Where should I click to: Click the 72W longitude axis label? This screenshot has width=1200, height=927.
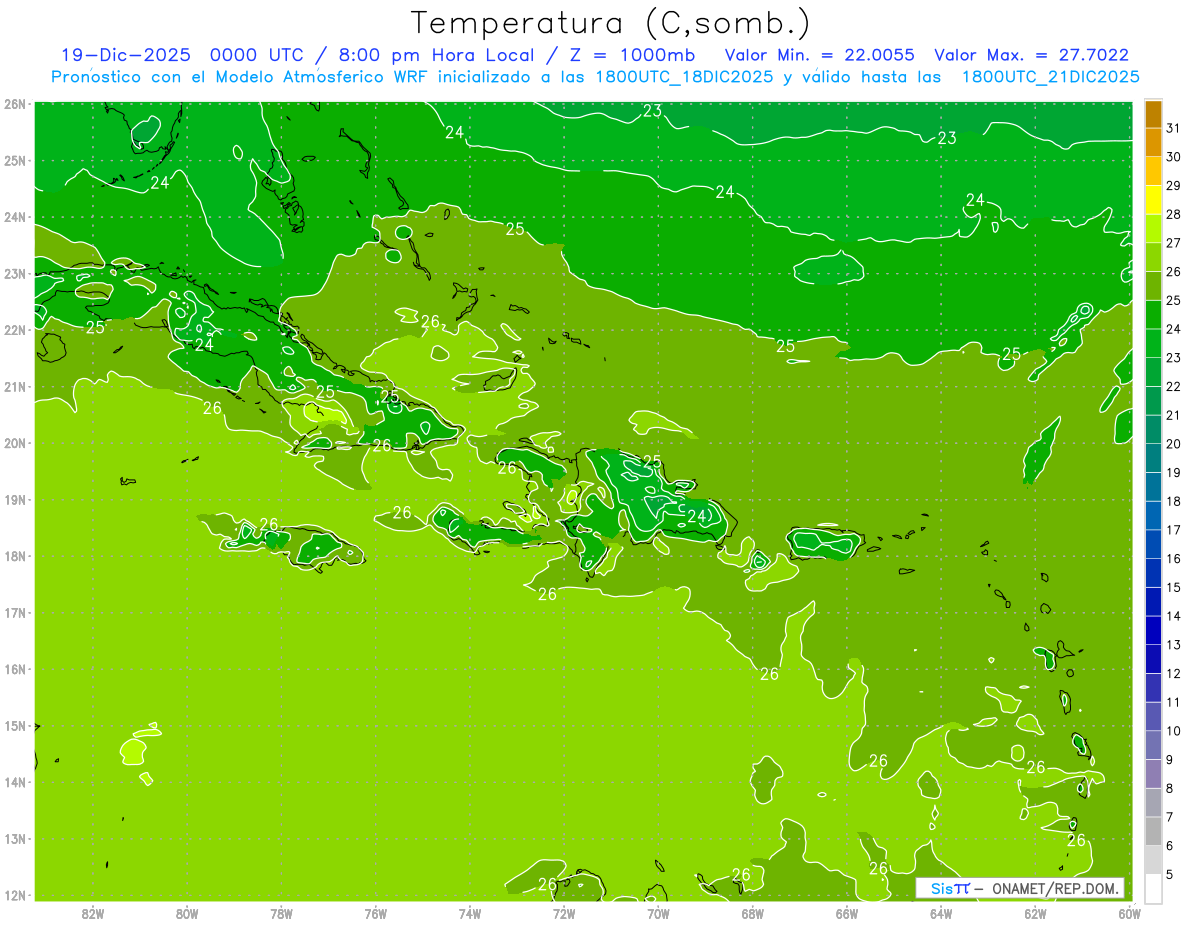tap(564, 913)
